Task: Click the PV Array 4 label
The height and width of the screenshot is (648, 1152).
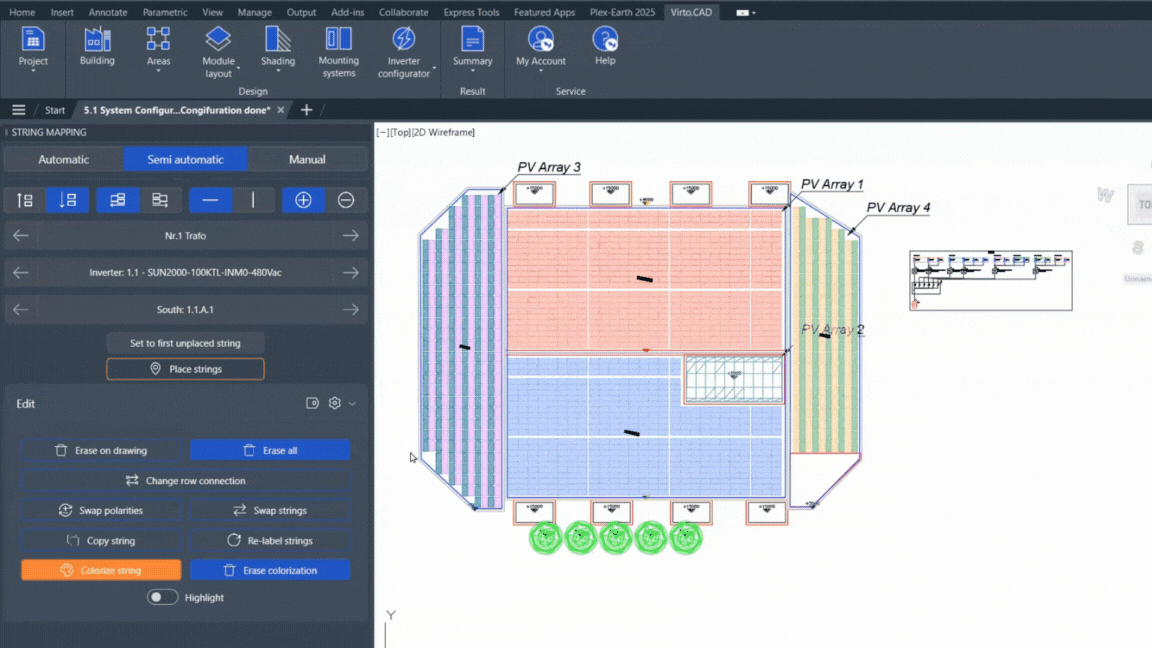Action: click(898, 208)
